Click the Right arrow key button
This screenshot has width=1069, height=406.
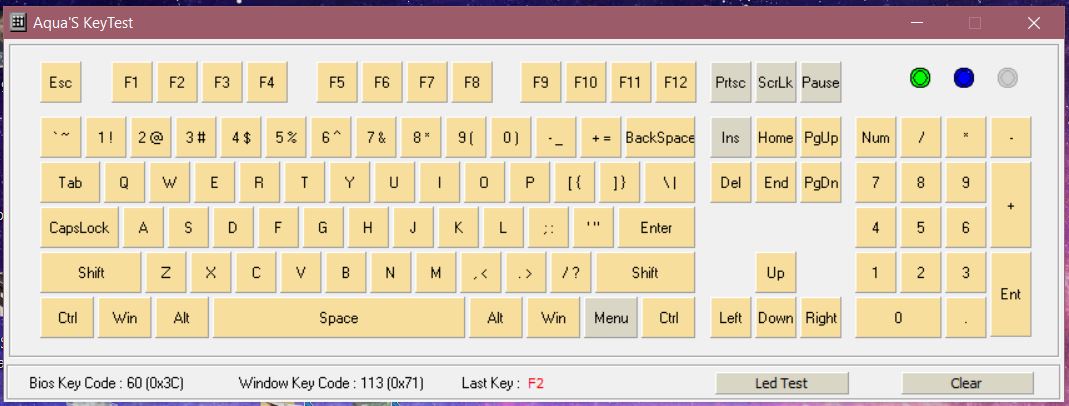pos(821,317)
